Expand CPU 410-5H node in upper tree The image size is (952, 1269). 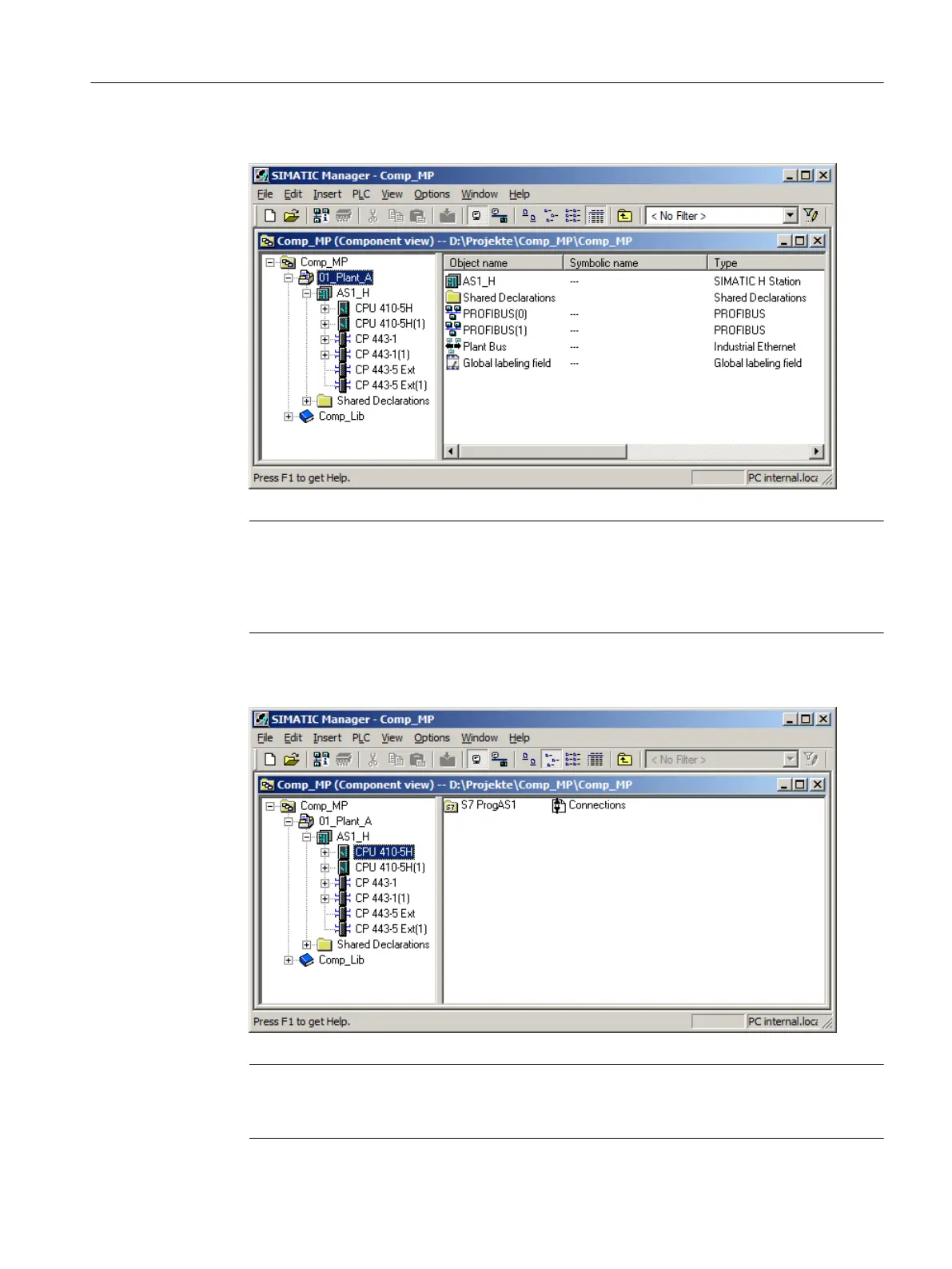pos(325,309)
